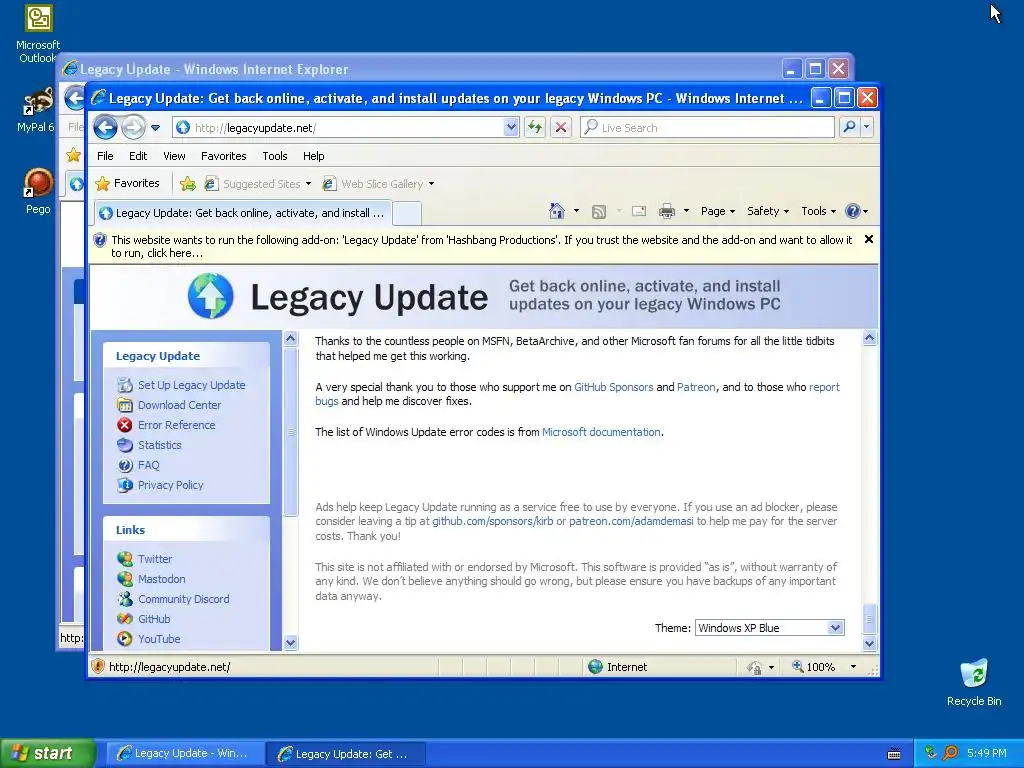1024x768 pixels.
Task: Click the FAQ question mark icon
Action: (125, 465)
